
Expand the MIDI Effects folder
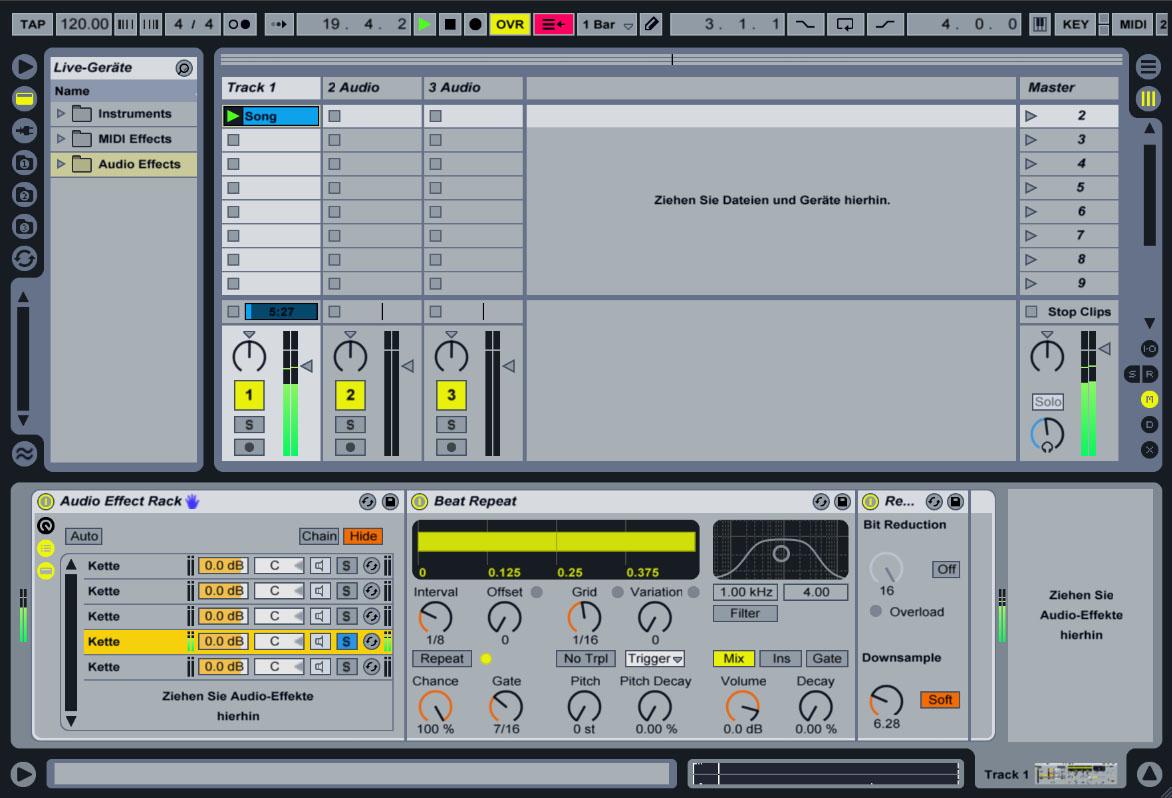(x=61, y=139)
